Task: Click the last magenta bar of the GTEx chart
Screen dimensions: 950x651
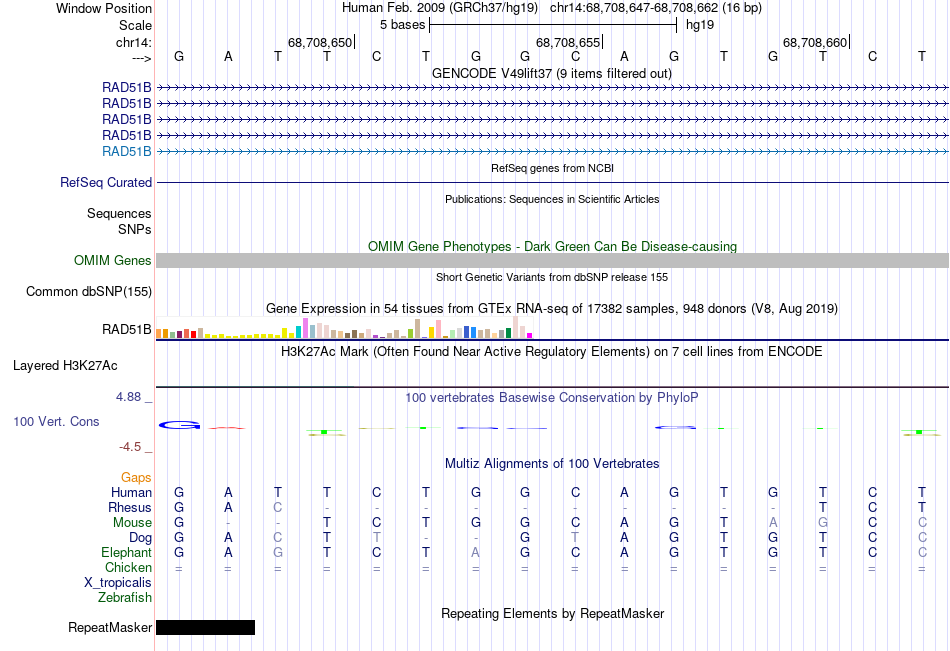Action: tap(530, 335)
